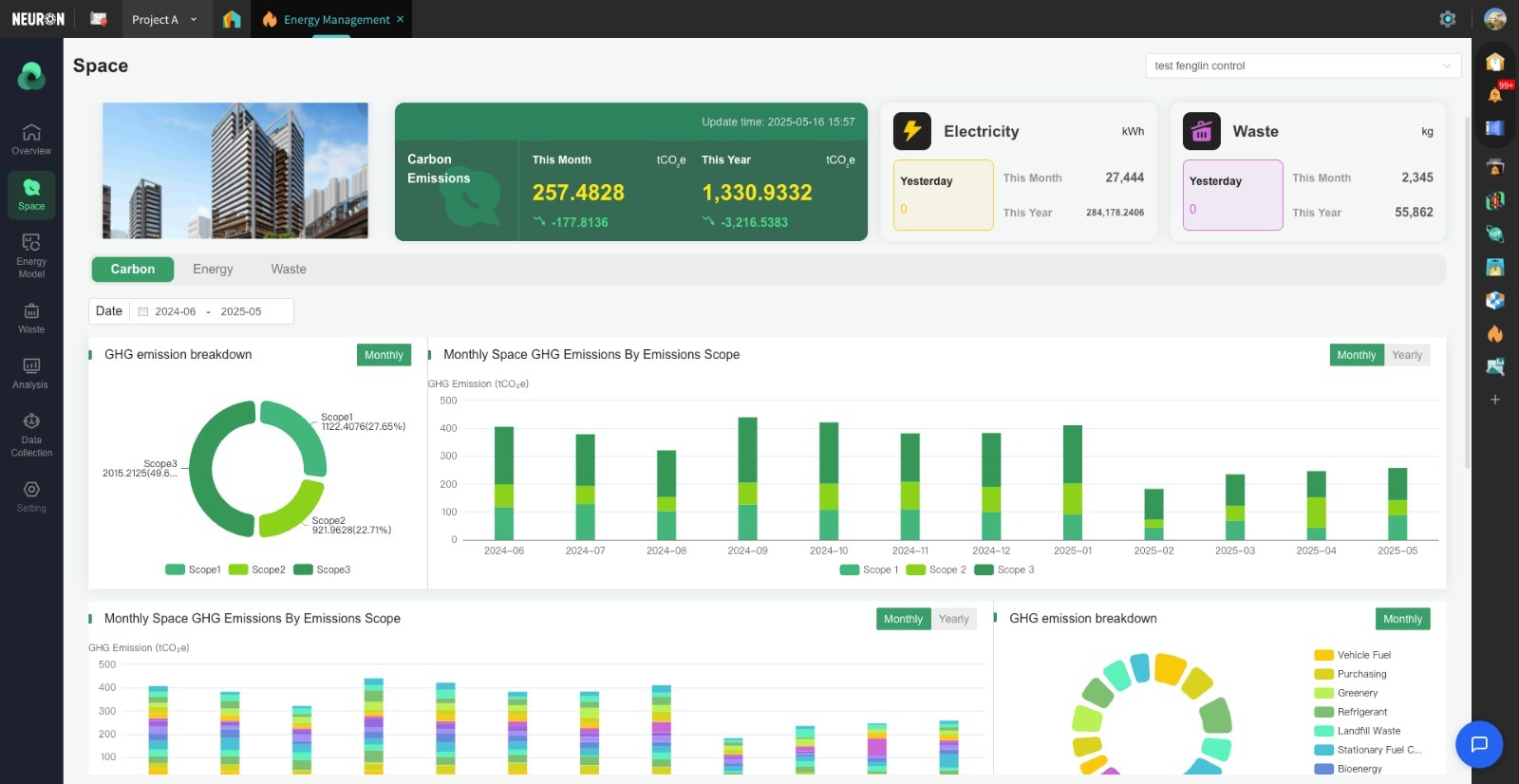Open settings gear in the top bar
This screenshot has height=784, width=1519.
click(1448, 19)
